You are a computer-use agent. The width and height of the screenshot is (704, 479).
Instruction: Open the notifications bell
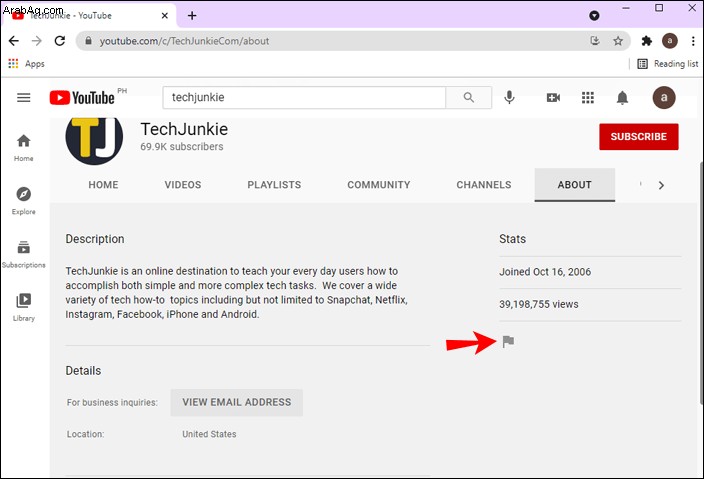(622, 97)
